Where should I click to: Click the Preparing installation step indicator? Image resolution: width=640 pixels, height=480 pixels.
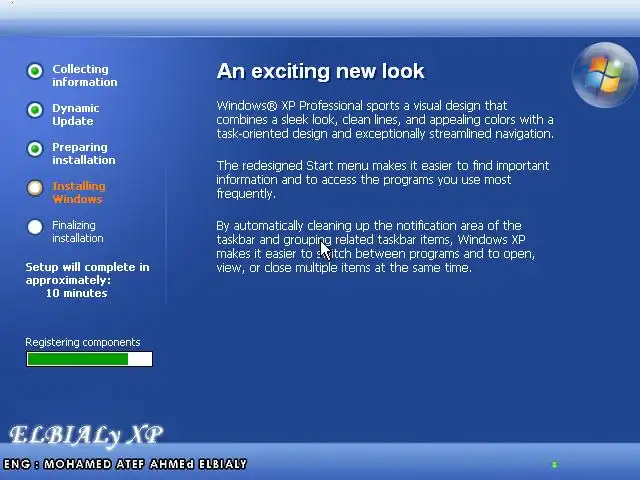[x=35, y=149]
